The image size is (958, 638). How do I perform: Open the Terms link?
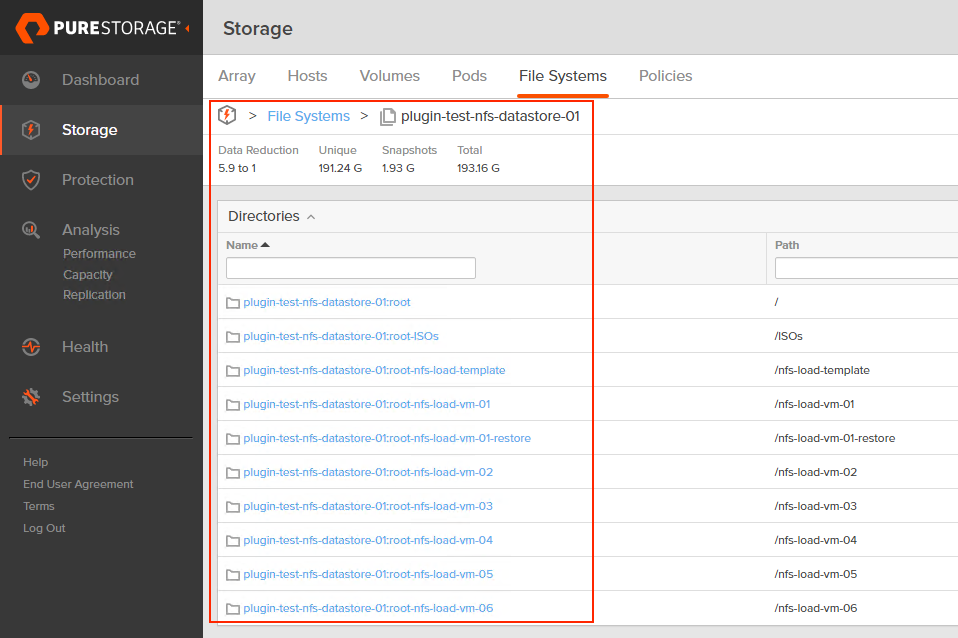tap(39, 506)
